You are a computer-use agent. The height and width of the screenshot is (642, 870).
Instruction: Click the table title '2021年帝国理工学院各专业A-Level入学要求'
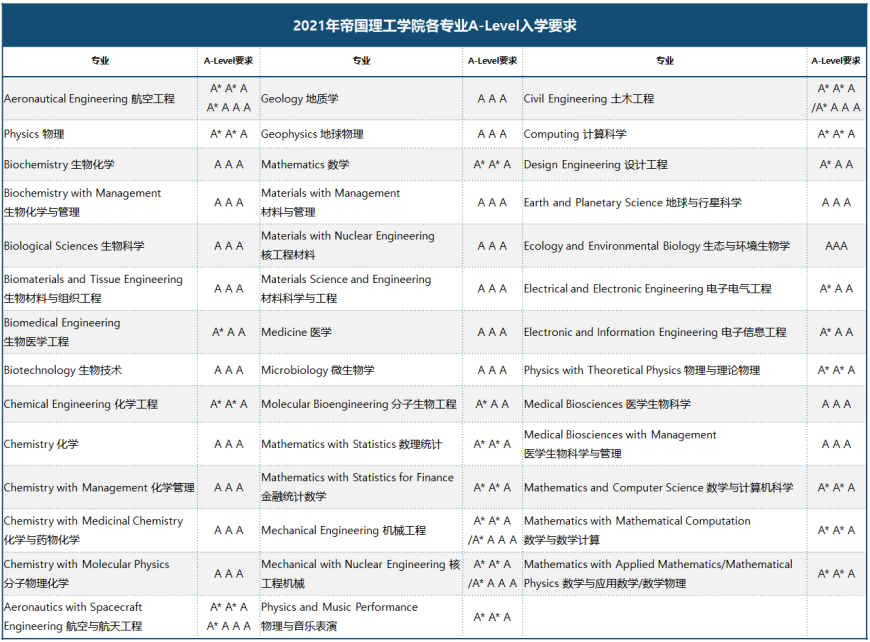[434, 26]
